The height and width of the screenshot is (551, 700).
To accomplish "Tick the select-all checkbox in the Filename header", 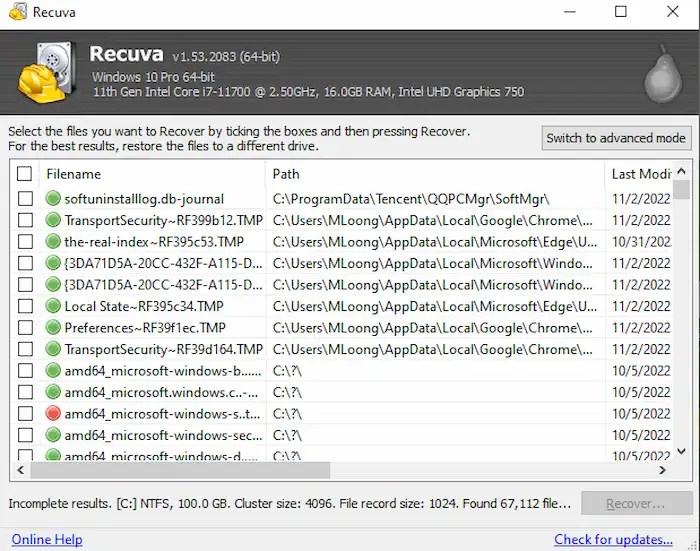I will point(25,174).
